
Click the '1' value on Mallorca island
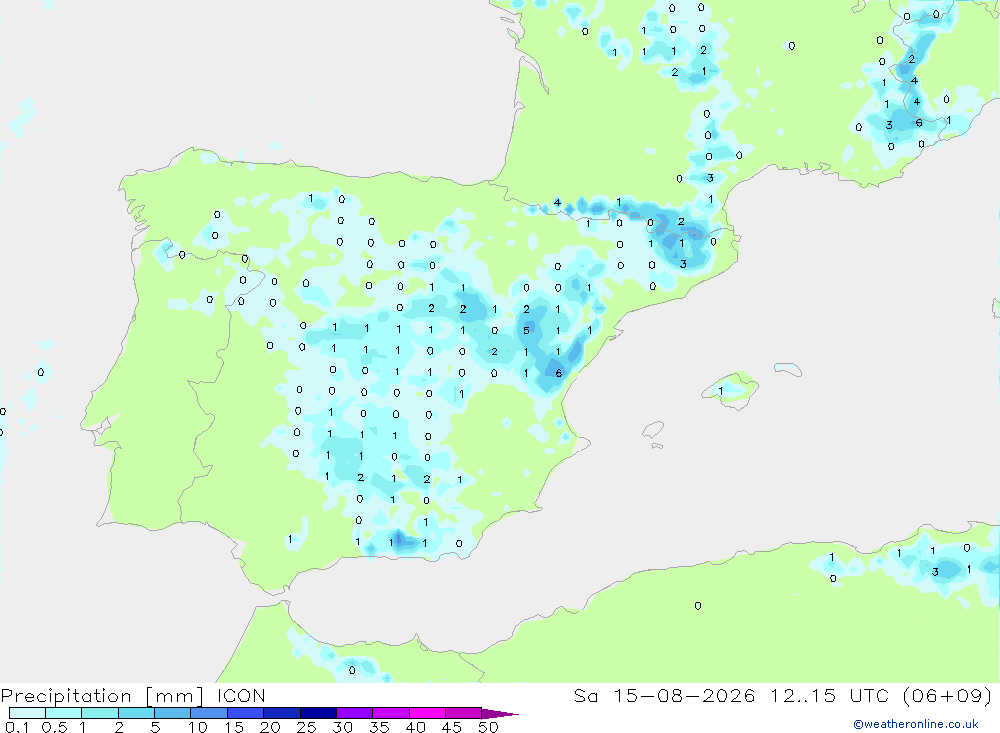point(721,391)
